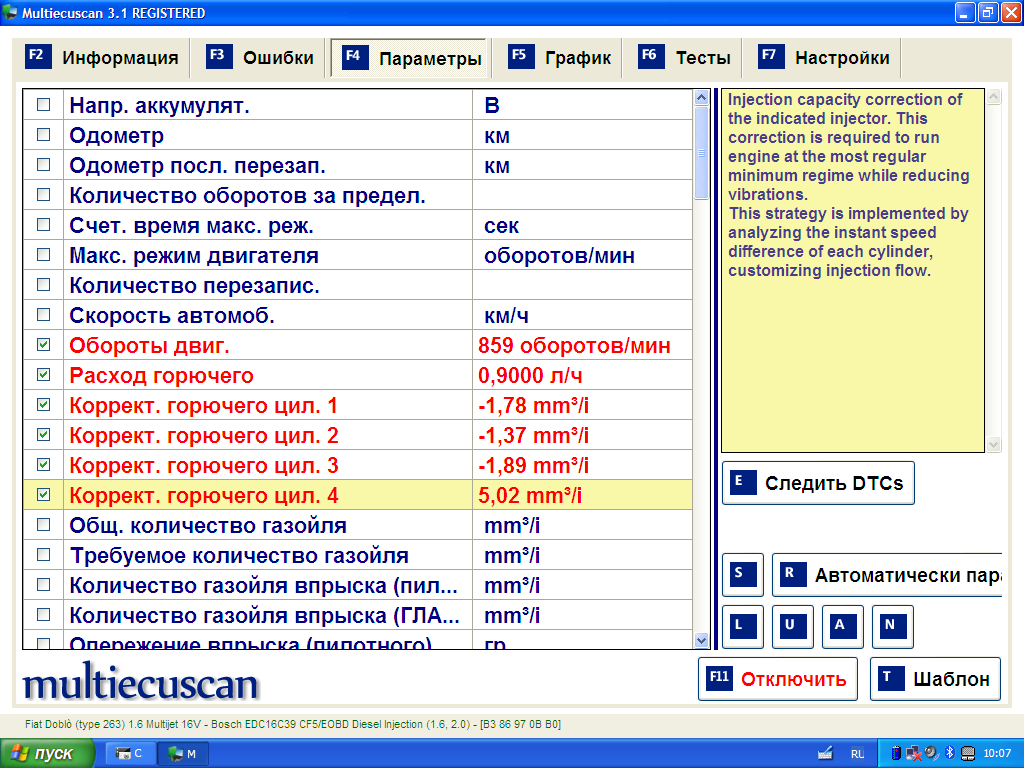The height and width of the screenshot is (768, 1024).
Task: Click parameter list scroll up arrow
Action: (x=701, y=98)
